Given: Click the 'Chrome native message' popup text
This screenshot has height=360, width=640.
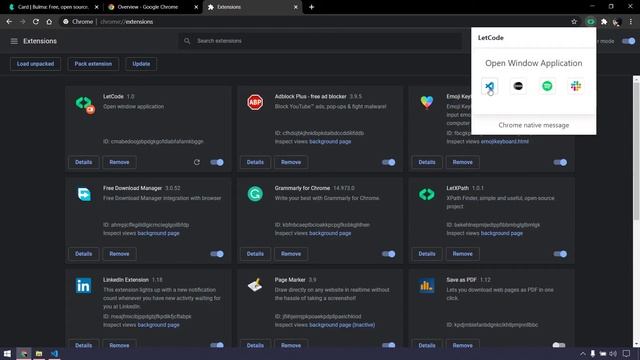Looking at the screenshot, I should click(533, 125).
